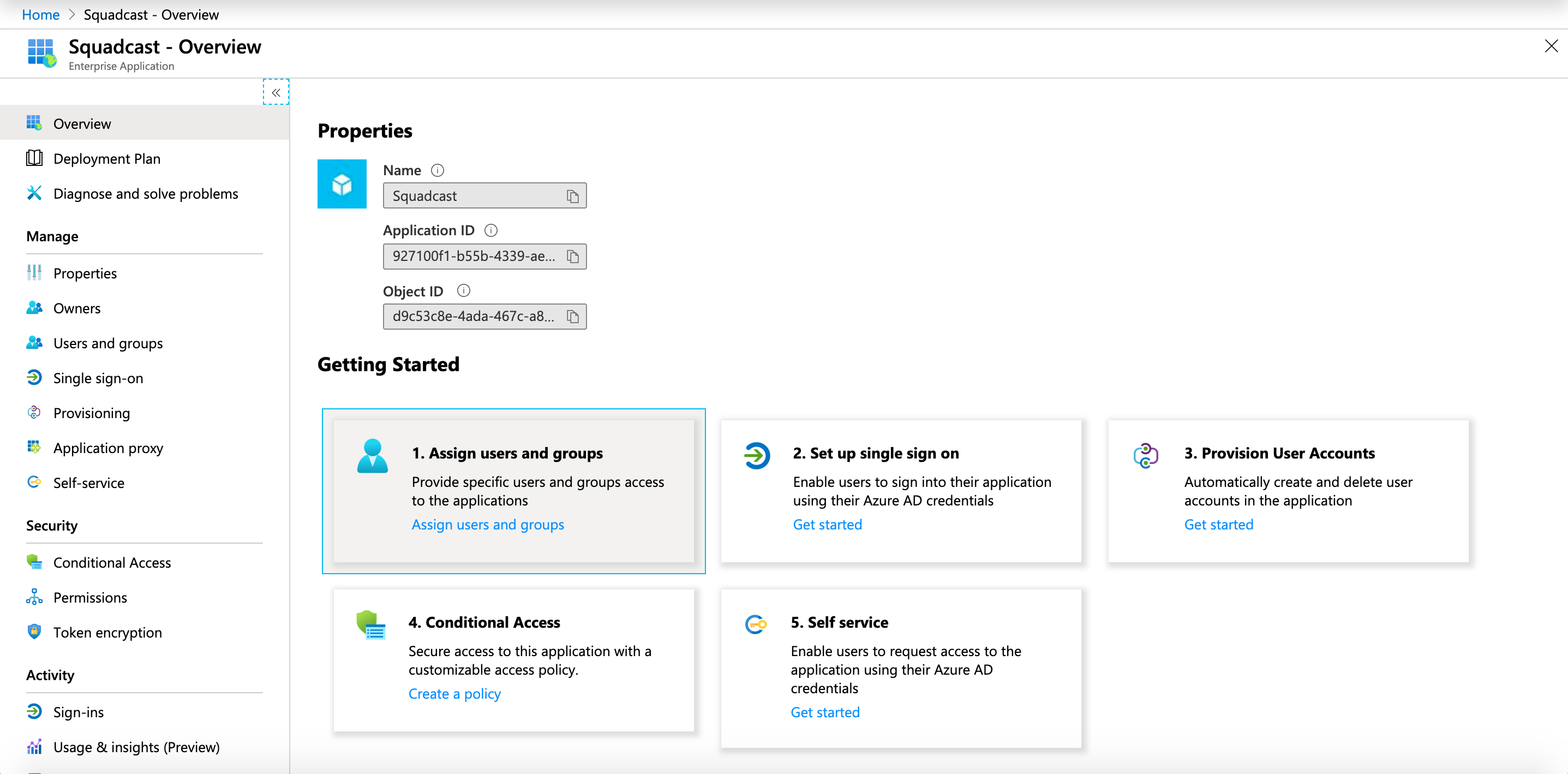The image size is (1568, 774).
Task: Click Get started under Provision User Accounts
Action: click(1218, 525)
